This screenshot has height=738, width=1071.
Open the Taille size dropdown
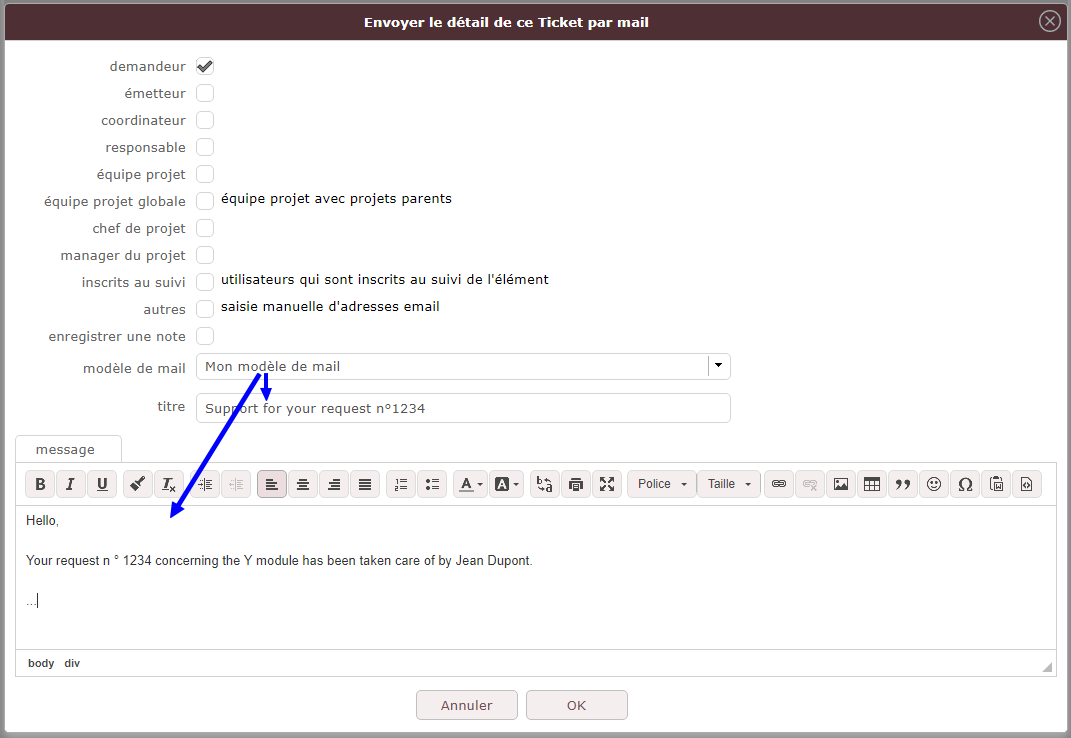(x=728, y=484)
